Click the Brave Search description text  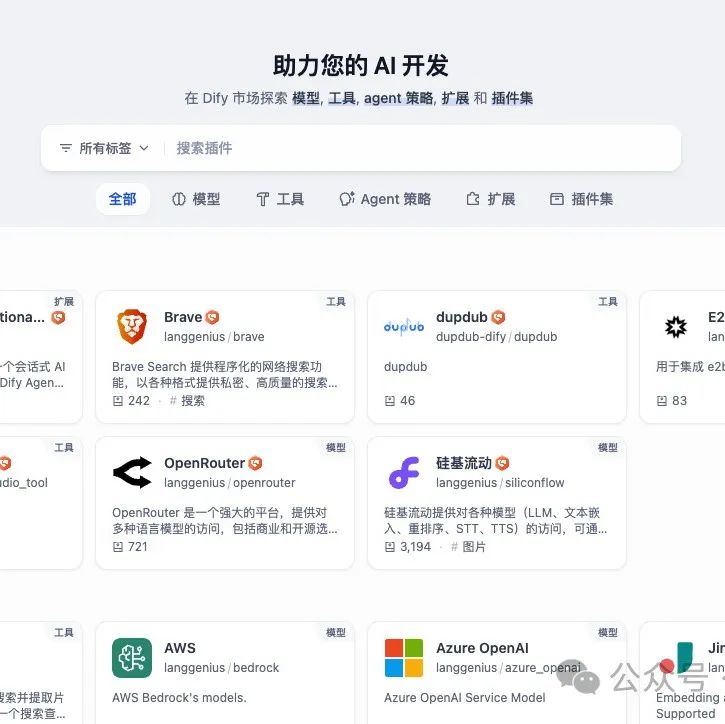pos(225,375)
